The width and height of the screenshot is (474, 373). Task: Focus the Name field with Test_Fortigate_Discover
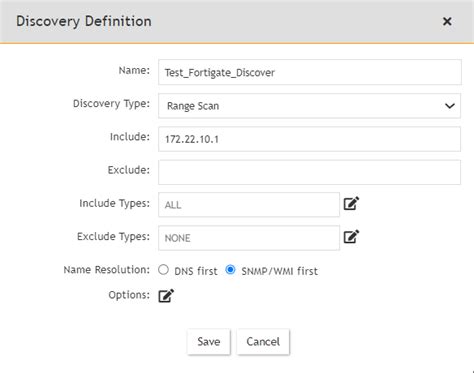[x=310, y=72]
